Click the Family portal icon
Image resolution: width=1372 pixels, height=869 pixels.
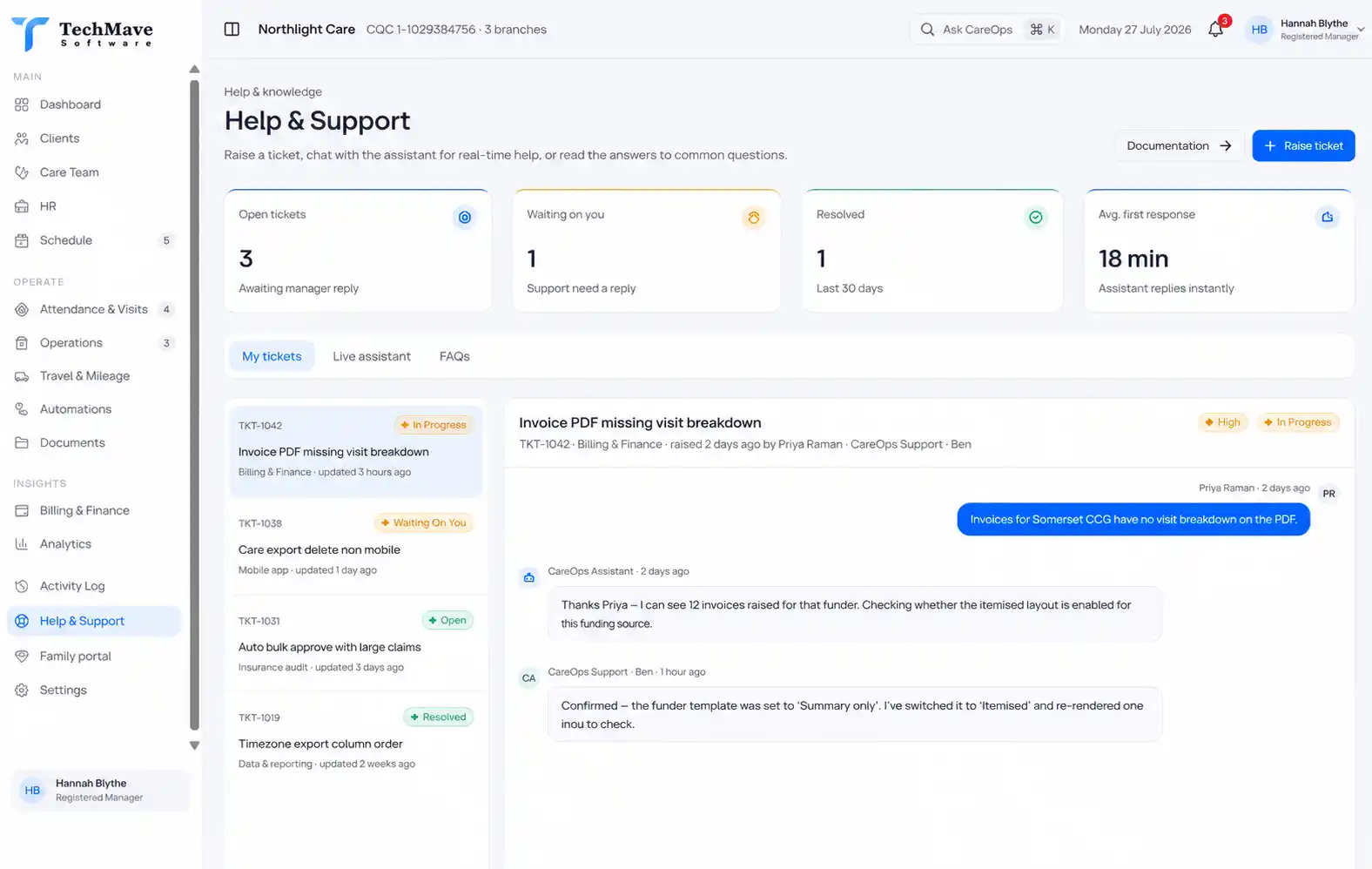tap(22, 657)
